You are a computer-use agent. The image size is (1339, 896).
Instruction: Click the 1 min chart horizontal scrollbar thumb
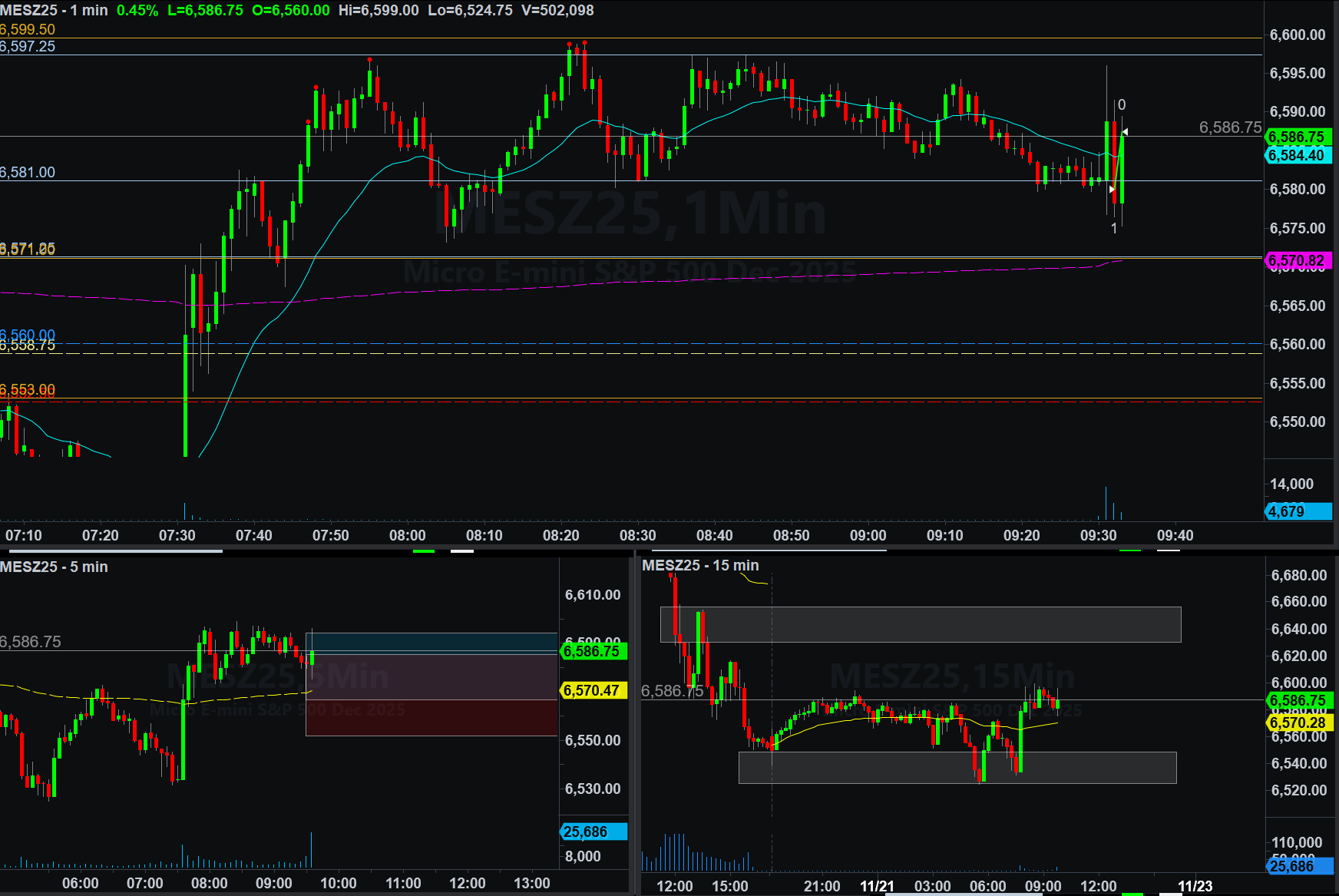pos(111,550)
